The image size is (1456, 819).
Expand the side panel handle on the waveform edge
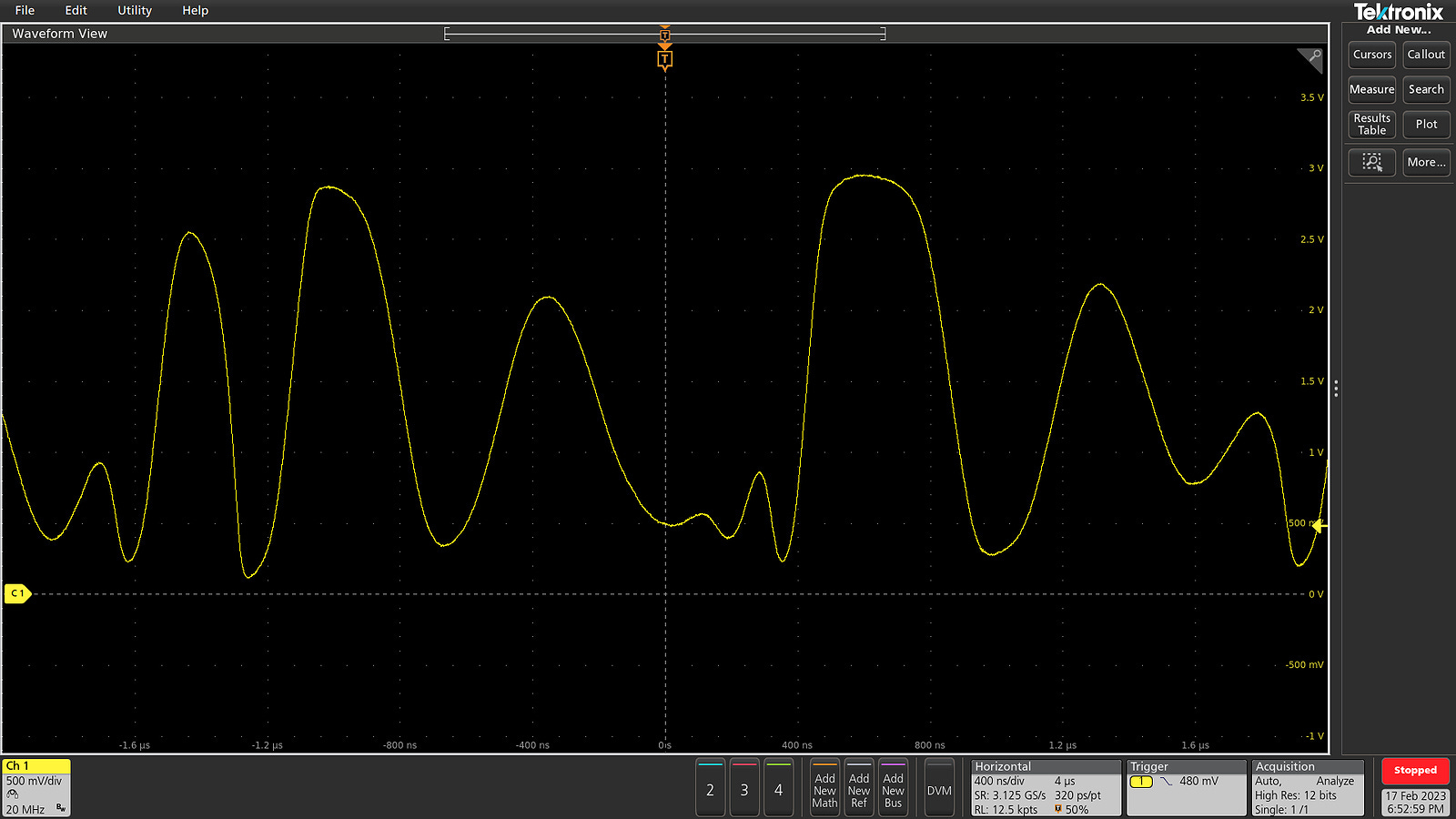pos(1335,388)
